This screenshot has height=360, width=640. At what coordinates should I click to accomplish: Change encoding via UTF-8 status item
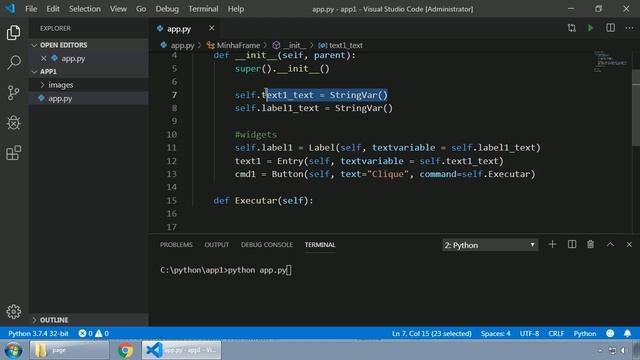529,333
